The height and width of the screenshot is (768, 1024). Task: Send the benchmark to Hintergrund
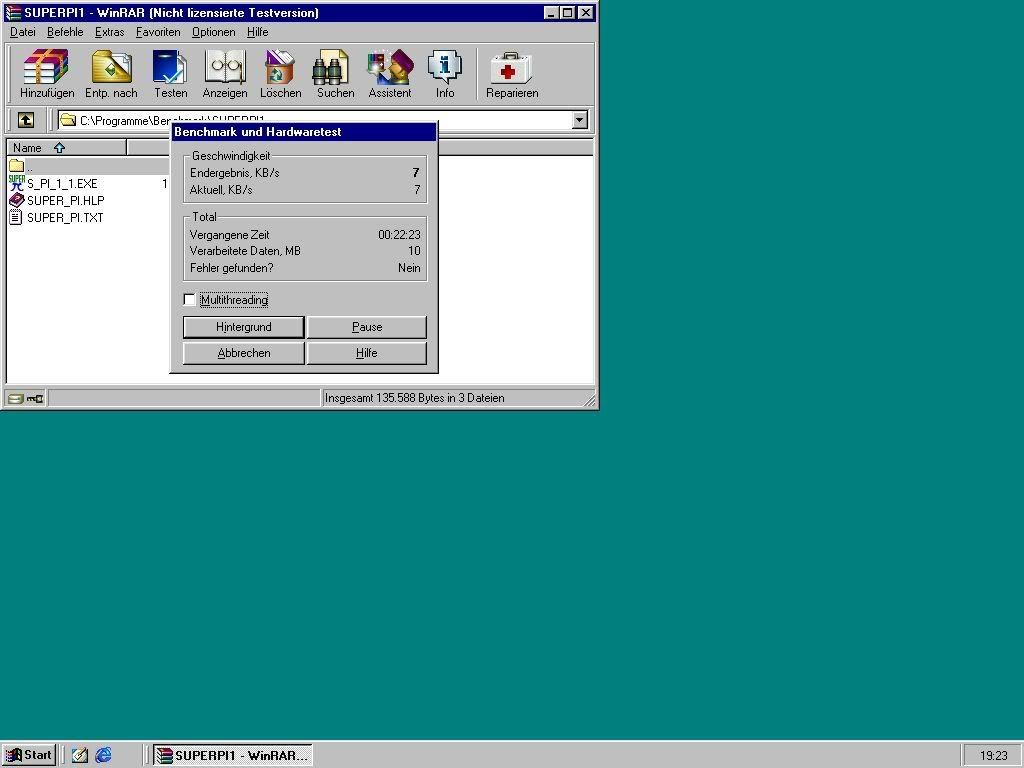[x=244, y=327]
